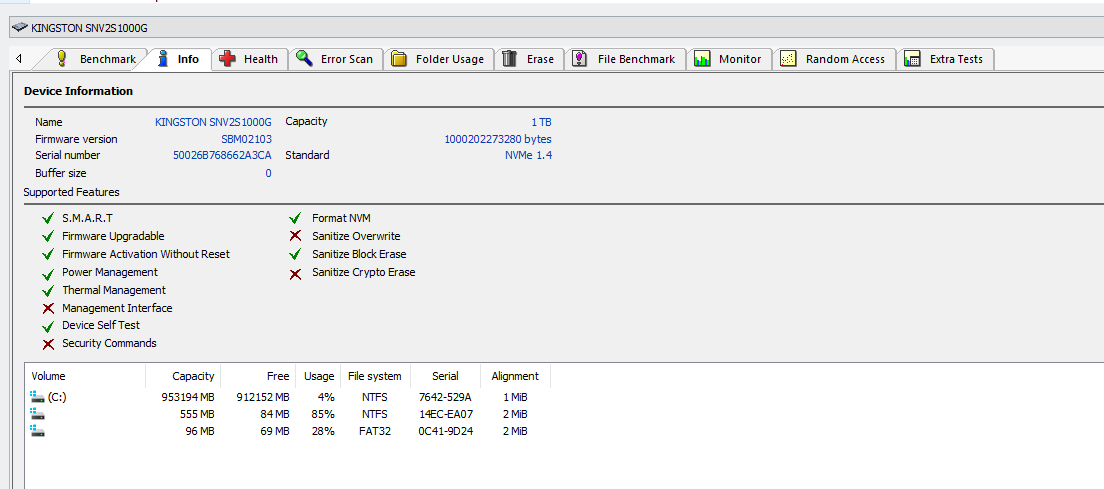Click the volume serial 14EC-EA07
The width and height of the screenshot is (1104, 489).
coord(445,414)
